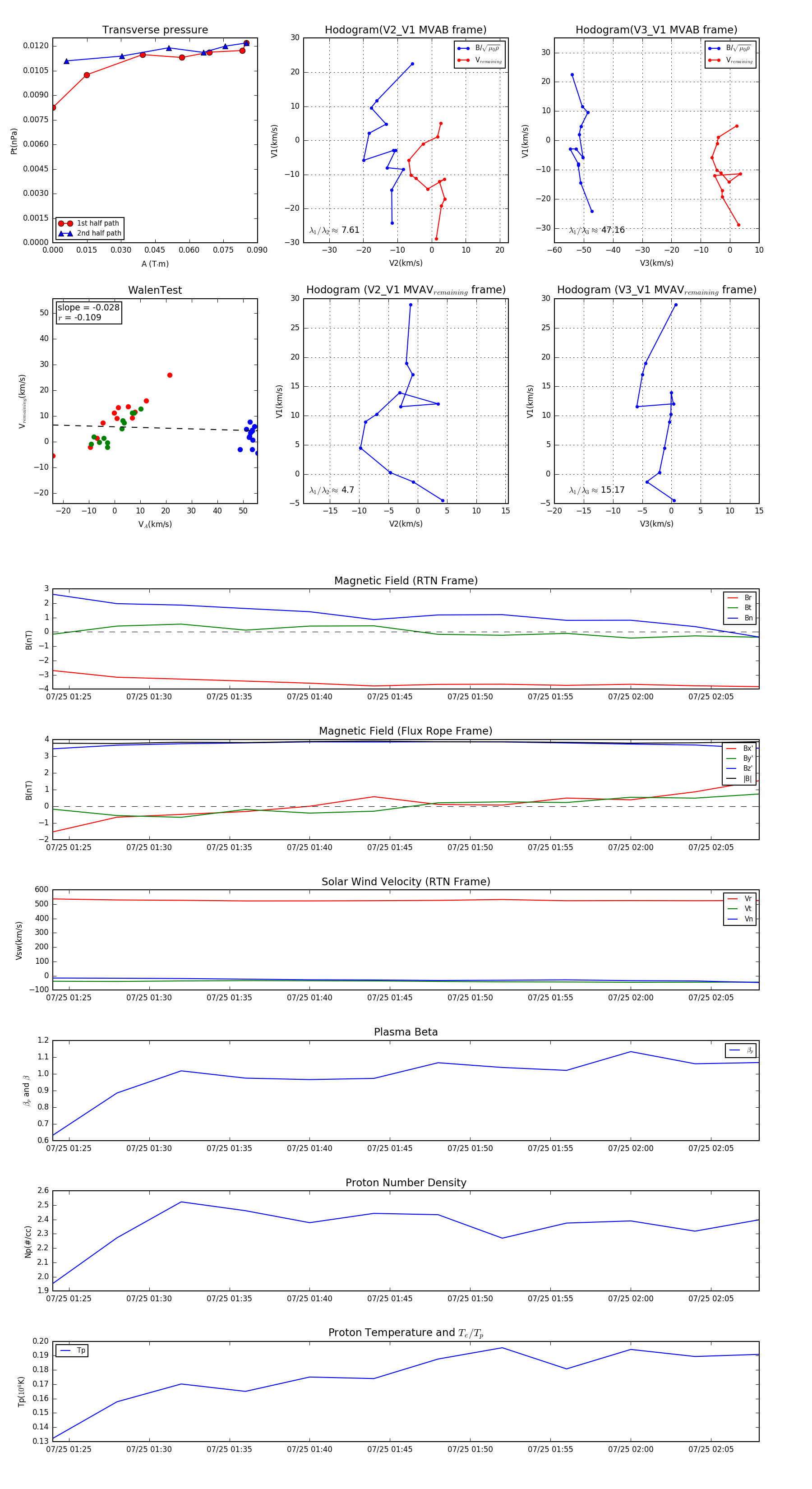This screenshot has height=1489, width=812.
Task: Select the "Bz'" legend entry
Action: pyautogui.click(x=739, y=768)
